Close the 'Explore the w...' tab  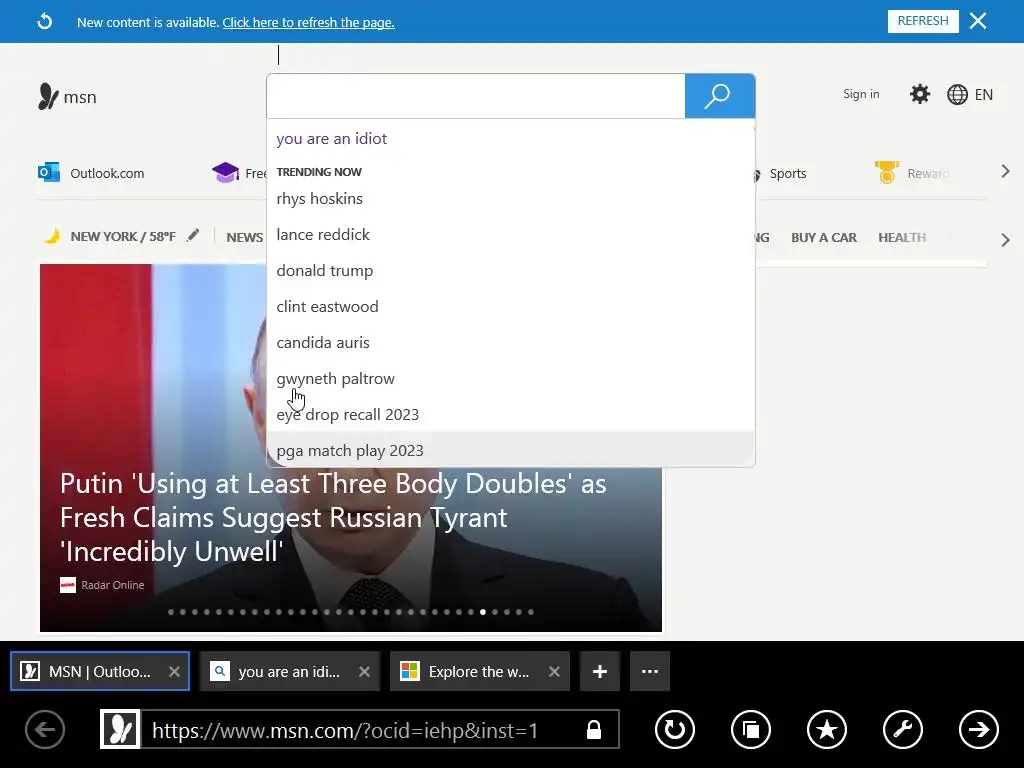coord(554,671)
